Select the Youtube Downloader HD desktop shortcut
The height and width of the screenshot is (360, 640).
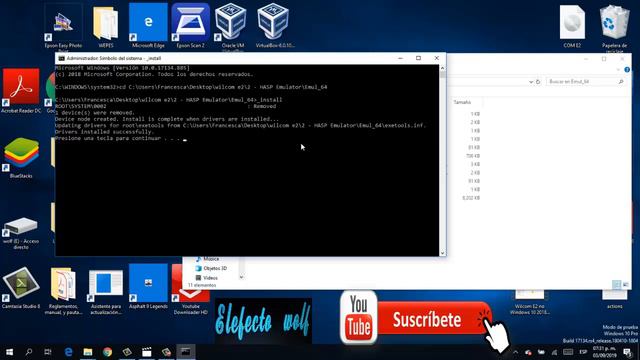tap(191, 291)
